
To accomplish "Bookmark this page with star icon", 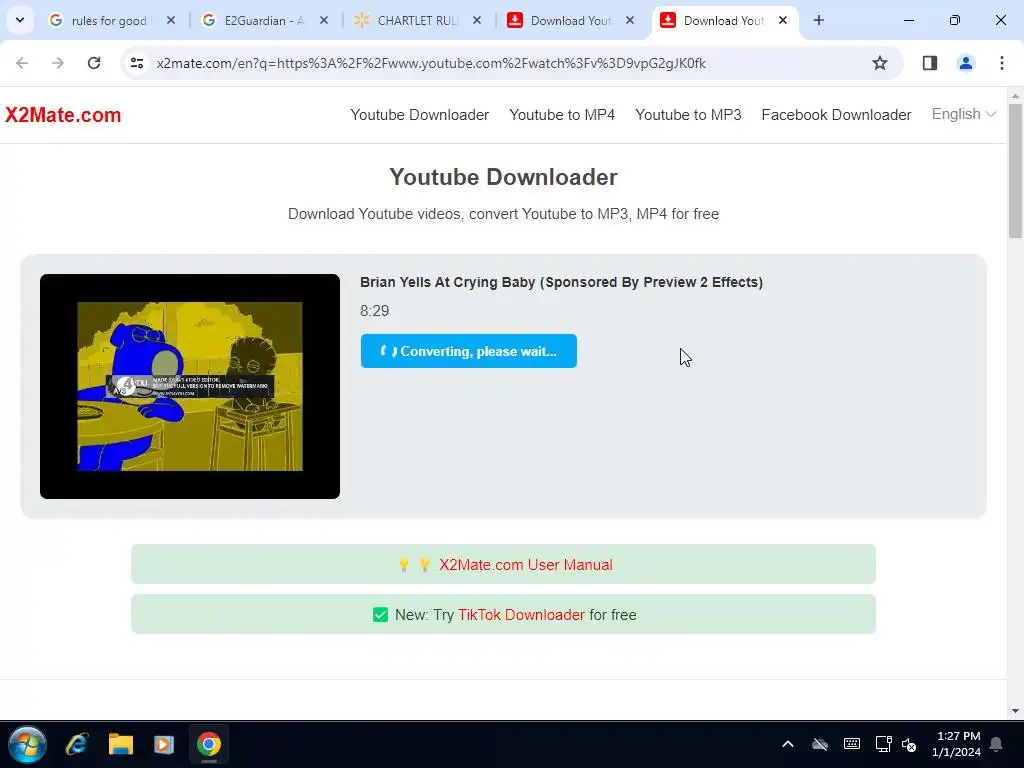I will (880, 63).
